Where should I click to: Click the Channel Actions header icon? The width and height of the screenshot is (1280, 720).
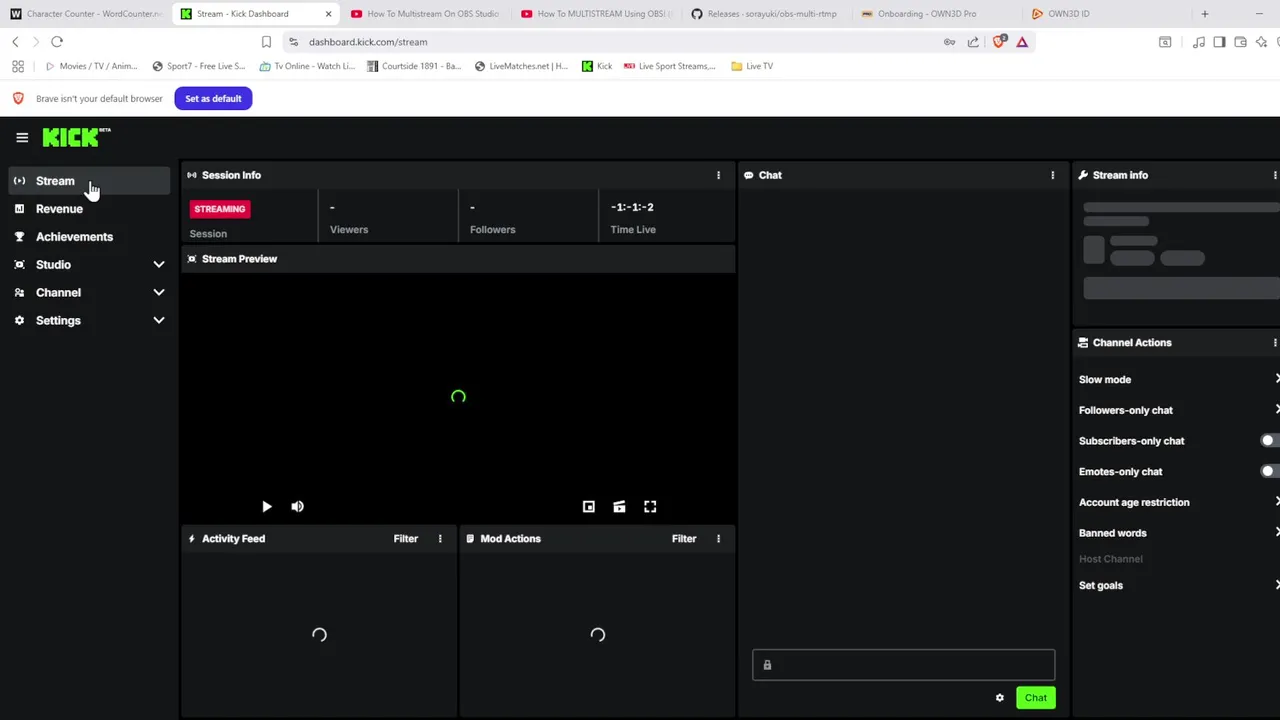coord(1083,343)
